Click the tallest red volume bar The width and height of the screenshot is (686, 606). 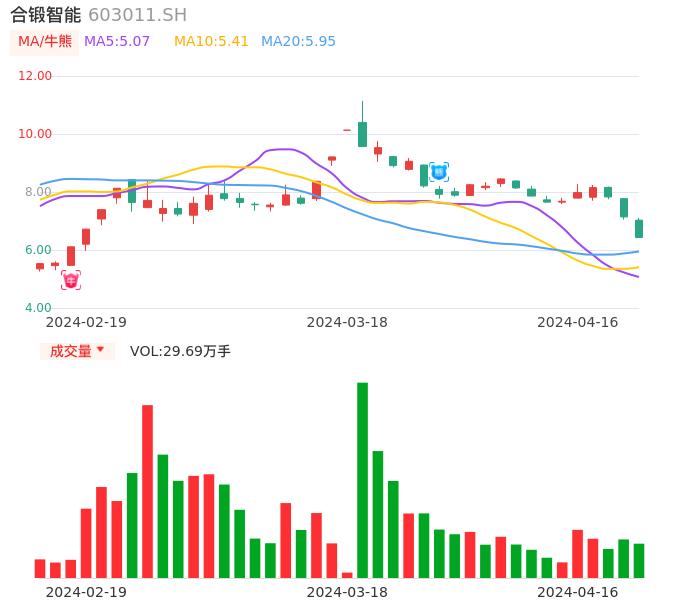point(147,491)
